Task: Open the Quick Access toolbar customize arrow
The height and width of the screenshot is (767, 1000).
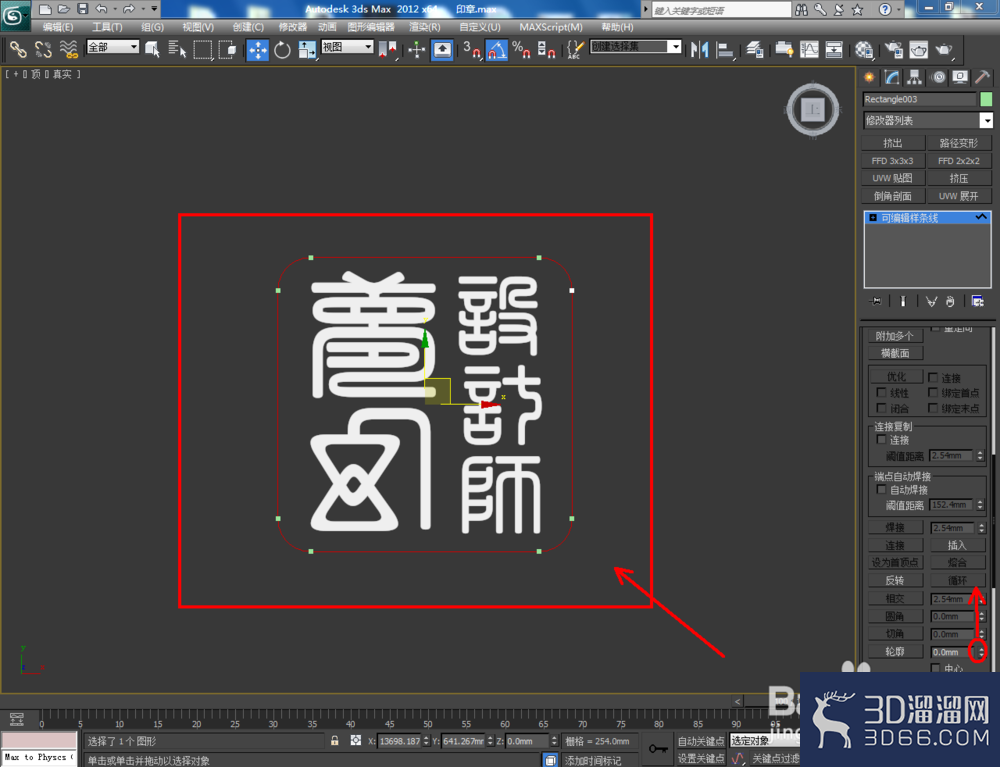Action: (x=154, y=9)
